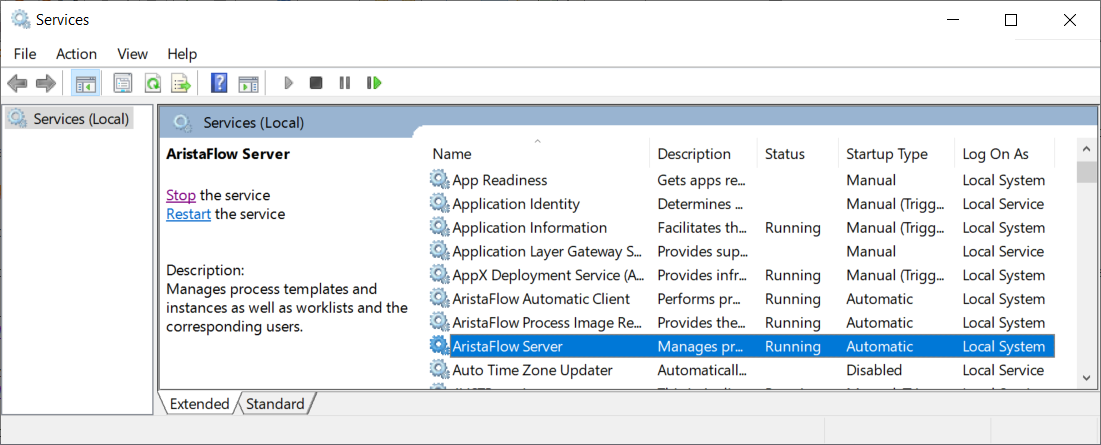
Task: Click the list scrollbar down arrow
Action: (x=1086, y=378)
